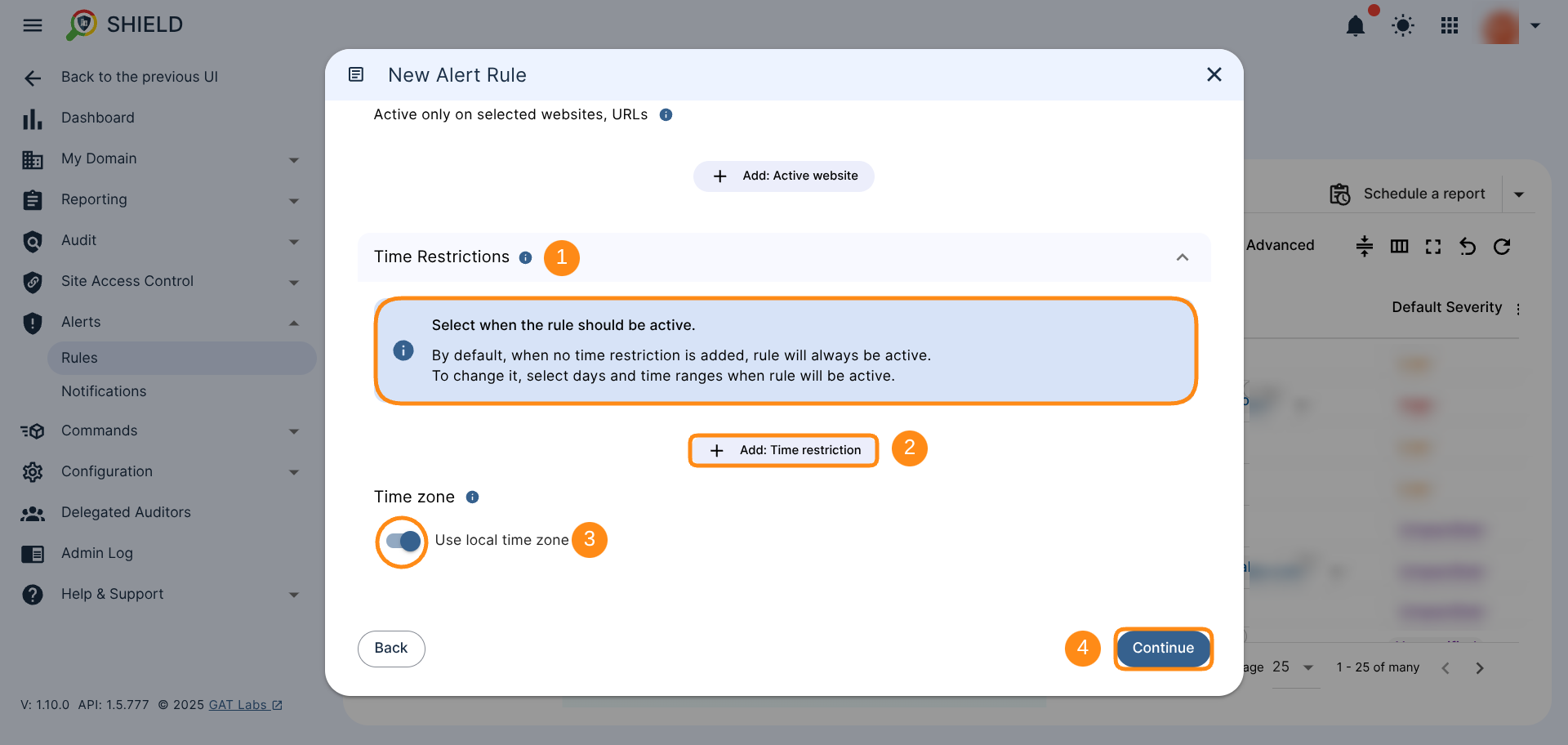Click the My Domain building icon

pos(33,160)
